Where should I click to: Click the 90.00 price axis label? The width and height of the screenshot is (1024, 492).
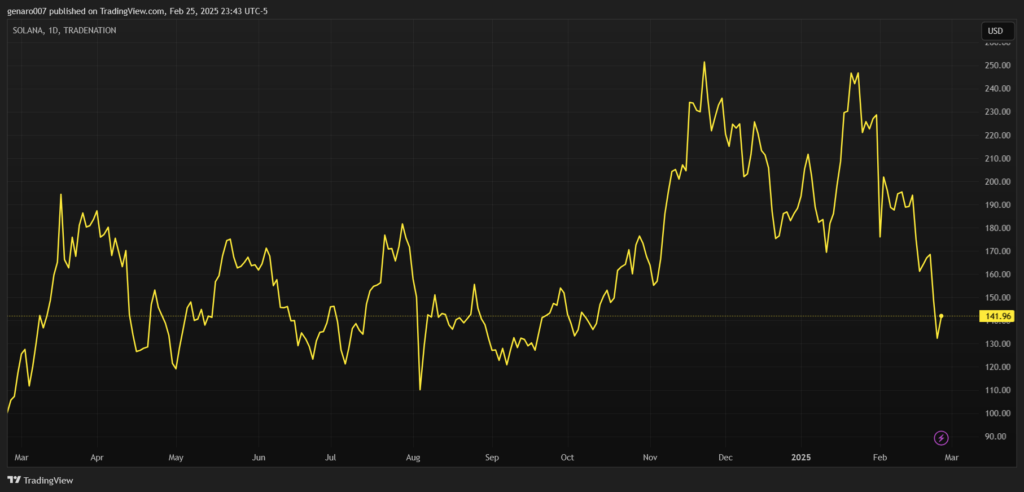point(997,437)
